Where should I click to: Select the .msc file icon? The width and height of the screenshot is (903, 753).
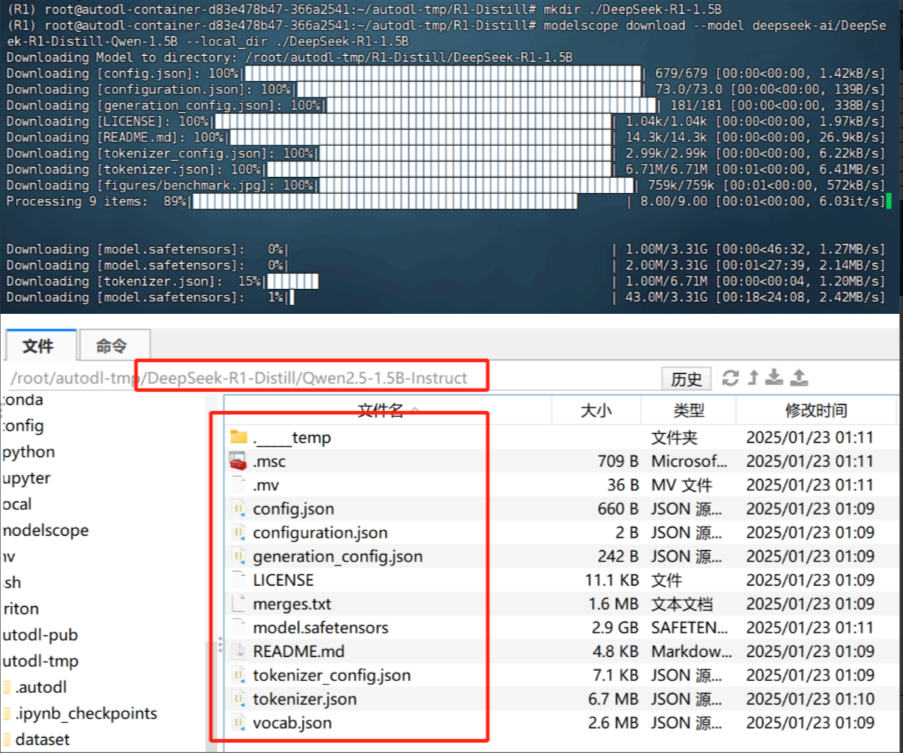pyautogui.click(x=238, y=461)
